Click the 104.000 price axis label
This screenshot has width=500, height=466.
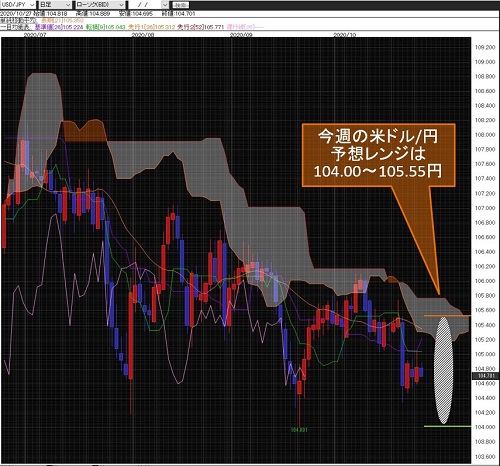click(485, 427)
